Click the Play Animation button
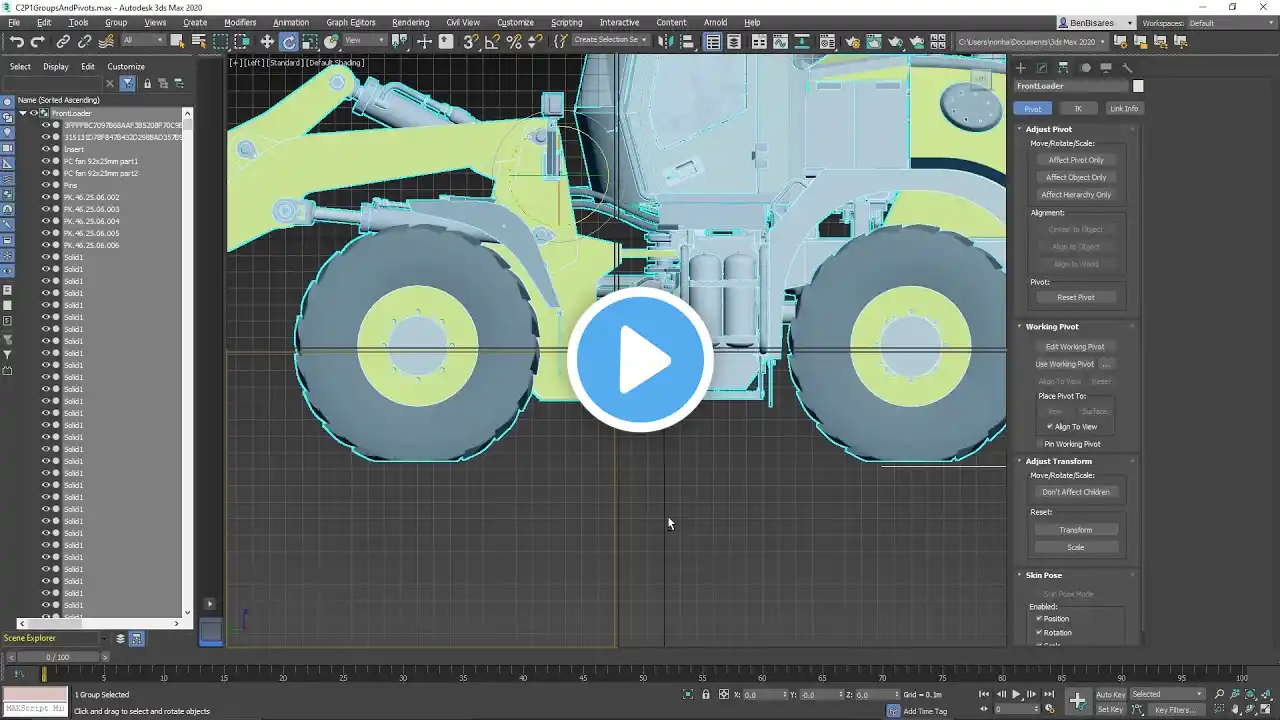Image resolution: width=1280 pixels, height=720 pixels. click(1016, 694)
